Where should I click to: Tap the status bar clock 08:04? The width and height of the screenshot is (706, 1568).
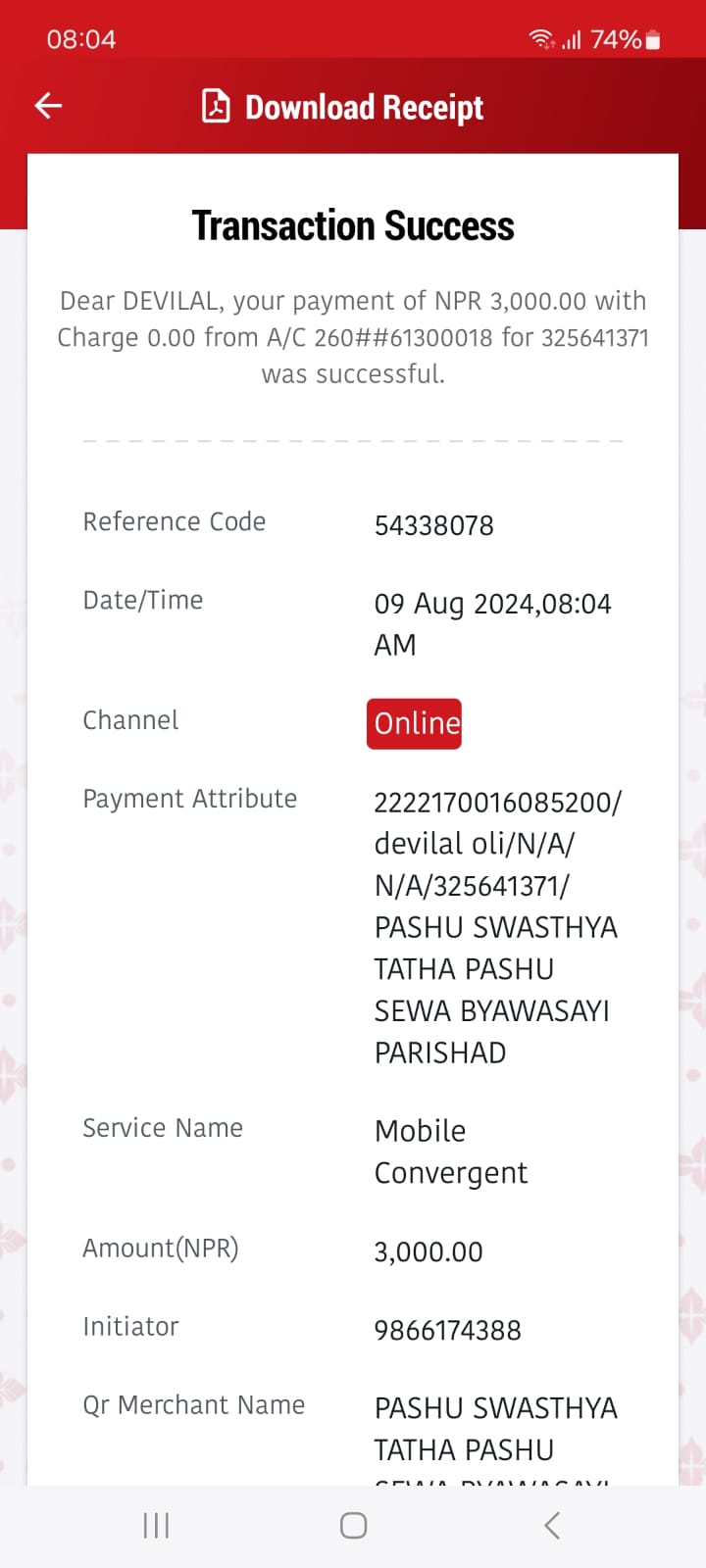click(81, 39)
